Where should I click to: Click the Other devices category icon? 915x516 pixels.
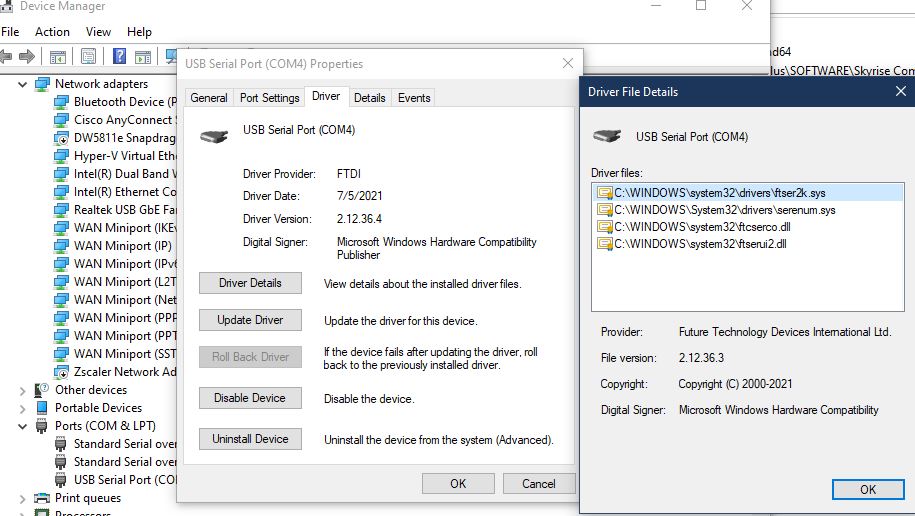pyautogui.click(x=42, y=390)
